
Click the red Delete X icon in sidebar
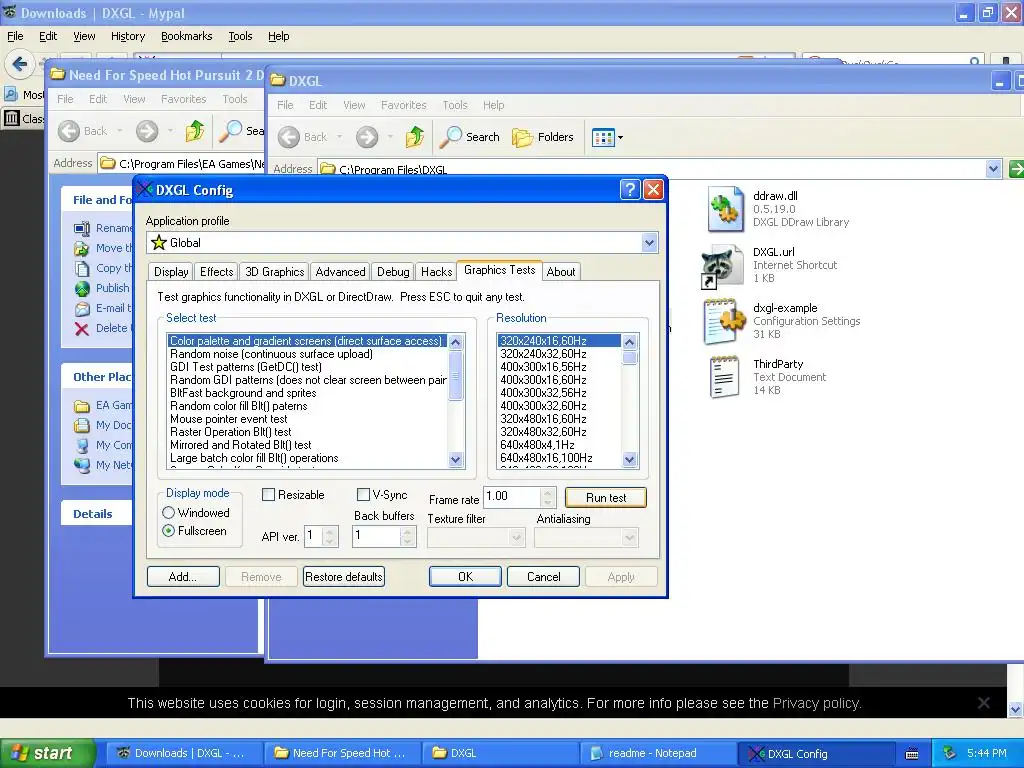coord(82,328)
